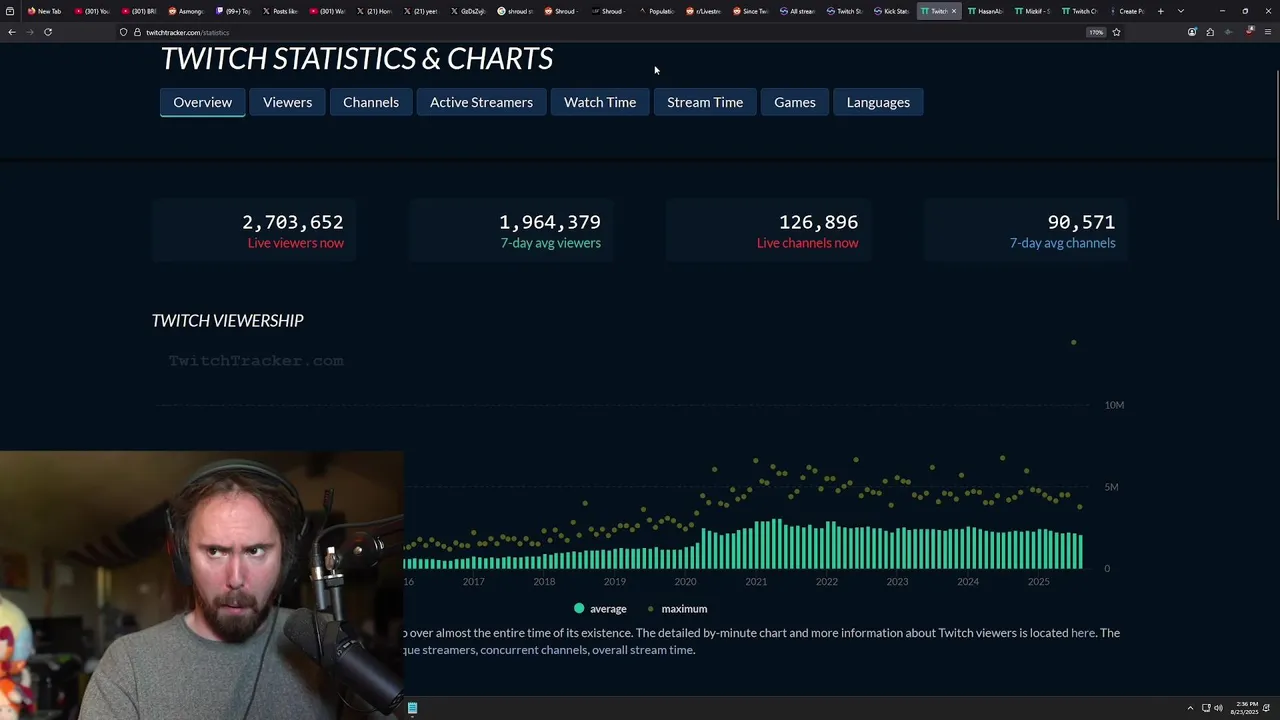Toggle the 'maximum' series in chart legend
Screen dimensions: 1280x720
[x=677, y=609]
